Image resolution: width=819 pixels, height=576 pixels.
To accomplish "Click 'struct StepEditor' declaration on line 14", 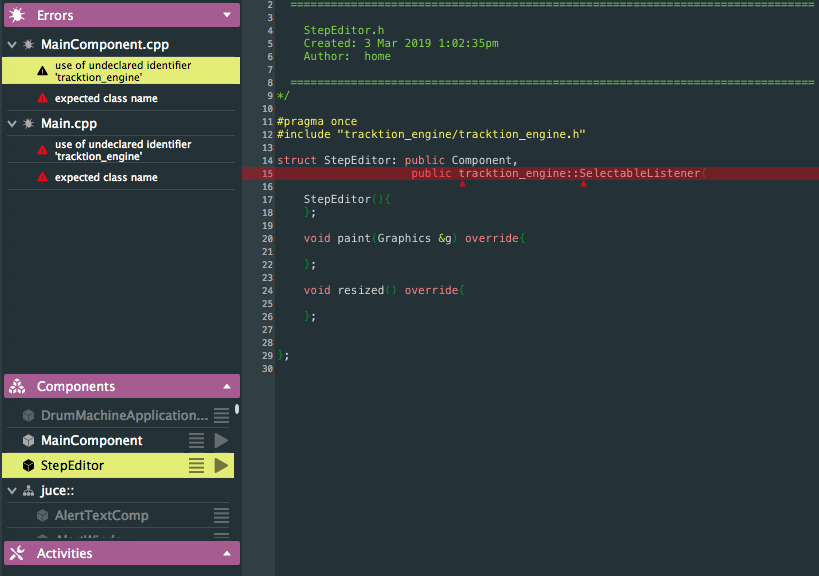I will click(397, 160).
